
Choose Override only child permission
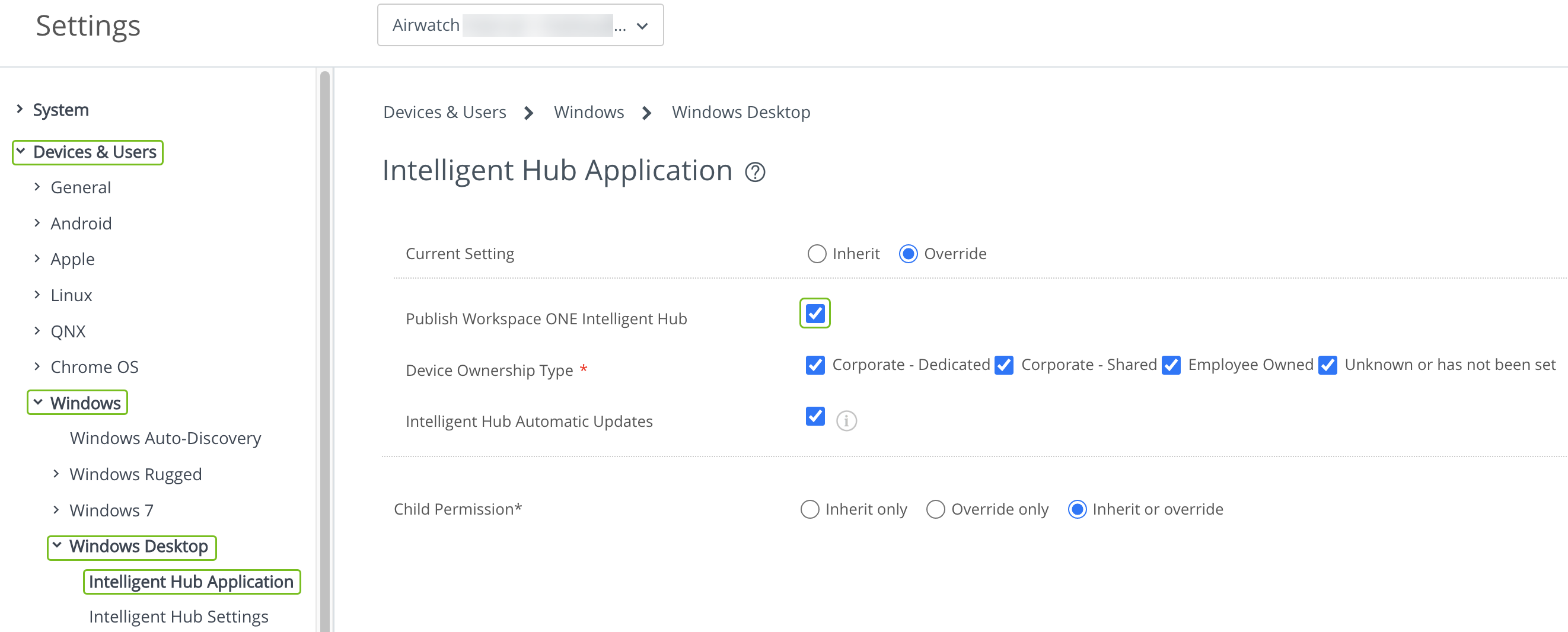coord(935,509)
